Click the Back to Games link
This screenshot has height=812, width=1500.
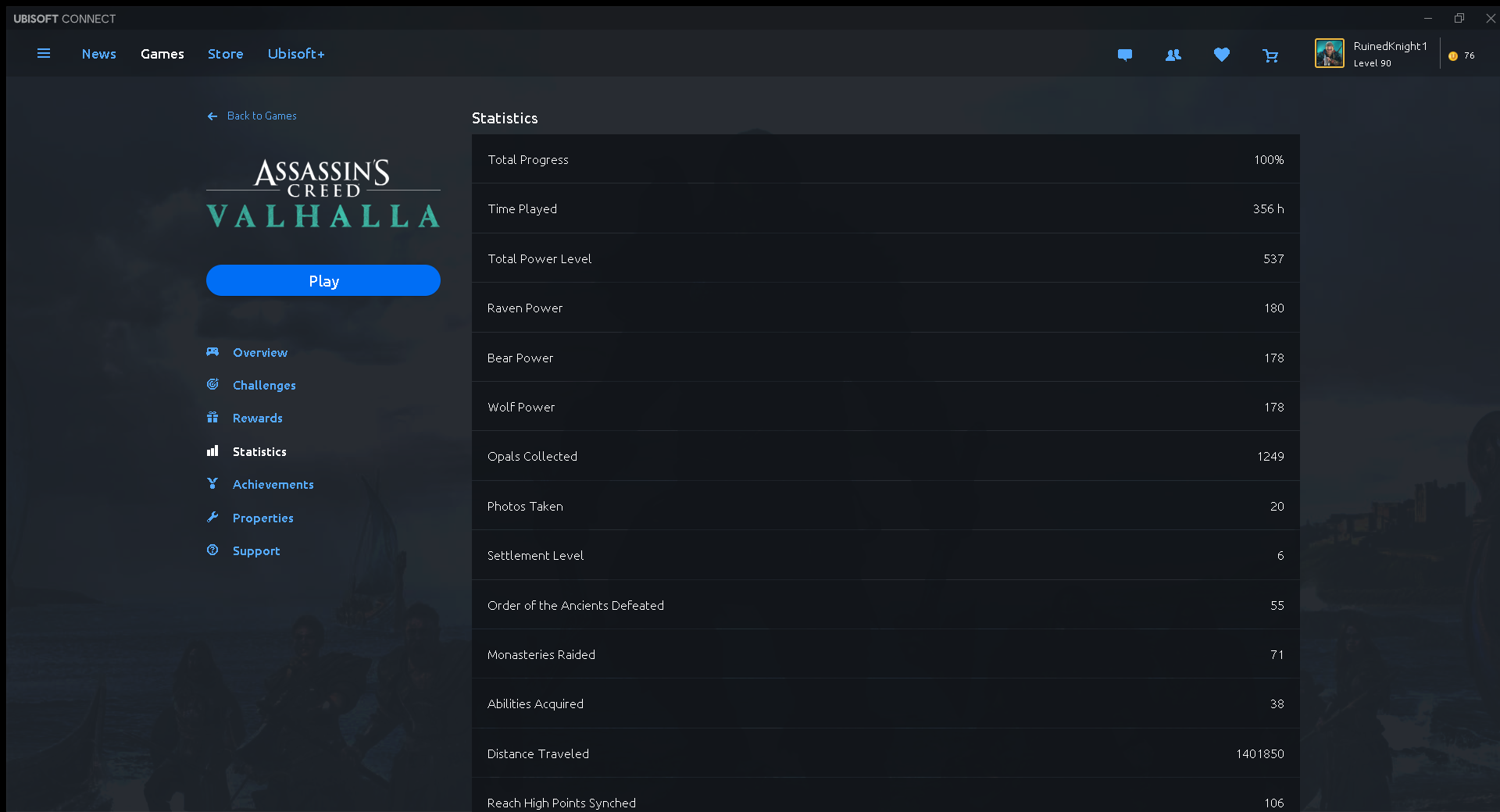click(x=262, y=116)
